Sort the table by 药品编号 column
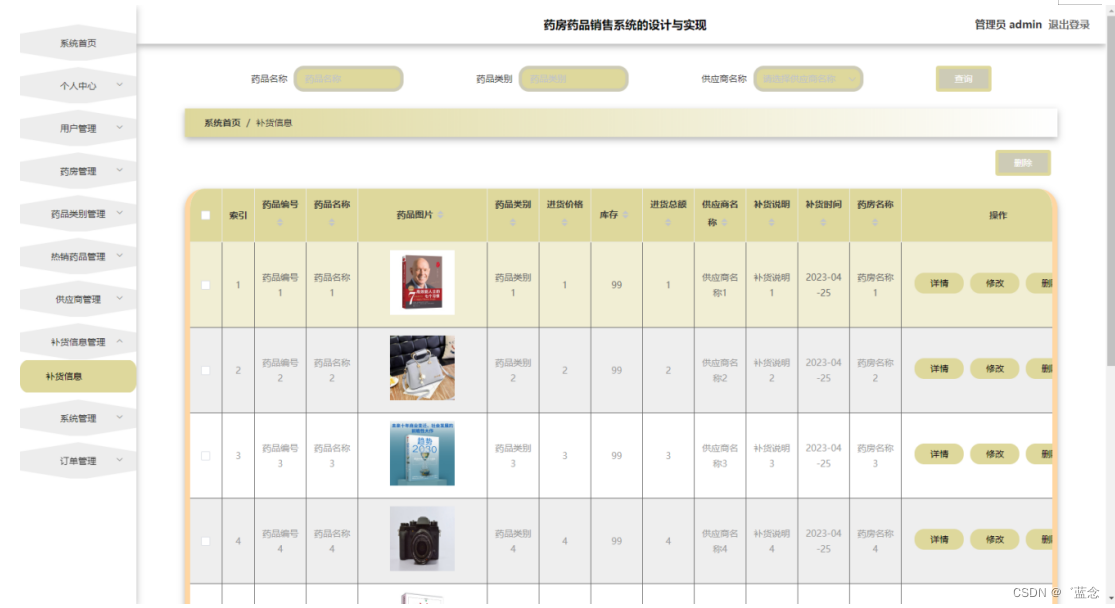1115x608 pixels. 281,222
